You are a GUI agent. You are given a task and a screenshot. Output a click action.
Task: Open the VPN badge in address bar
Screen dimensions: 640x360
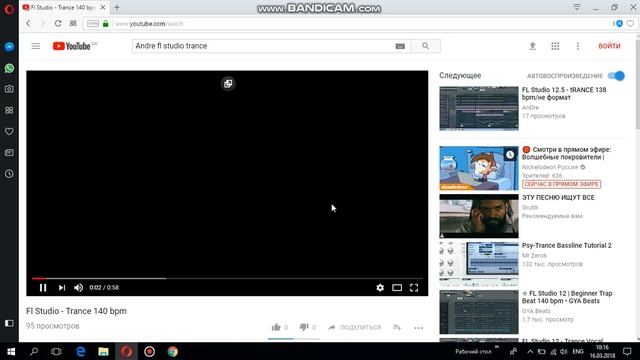(93, 24)
